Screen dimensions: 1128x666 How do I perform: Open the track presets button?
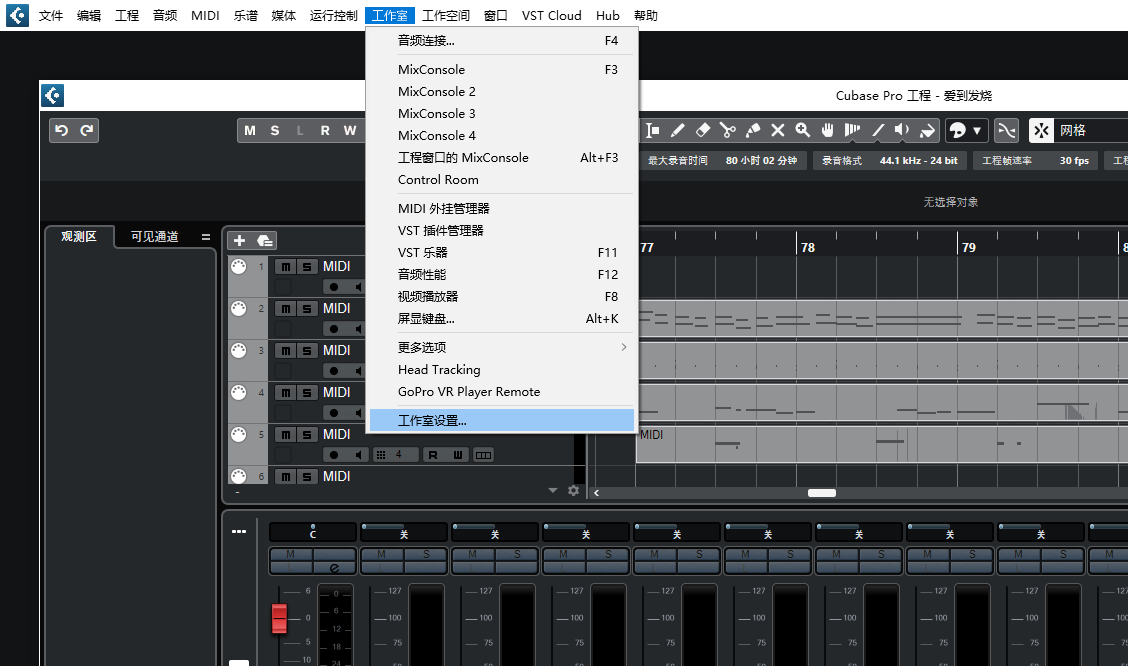265,240
